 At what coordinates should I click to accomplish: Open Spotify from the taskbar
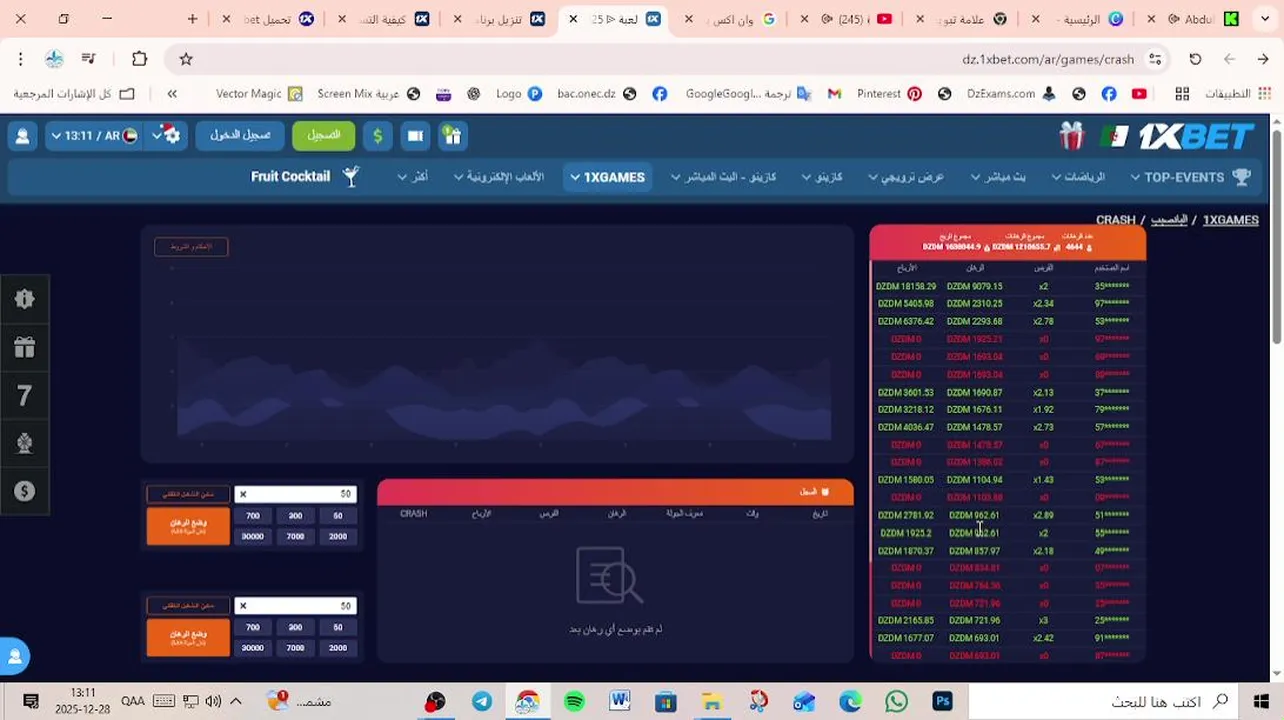pos(574,701)
